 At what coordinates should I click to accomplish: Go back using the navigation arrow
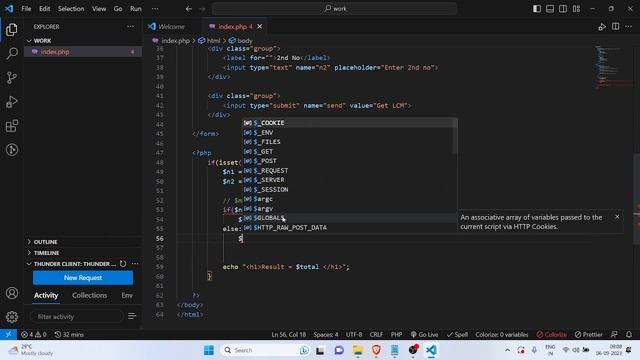pyautogui.click(x=189, y=9)
